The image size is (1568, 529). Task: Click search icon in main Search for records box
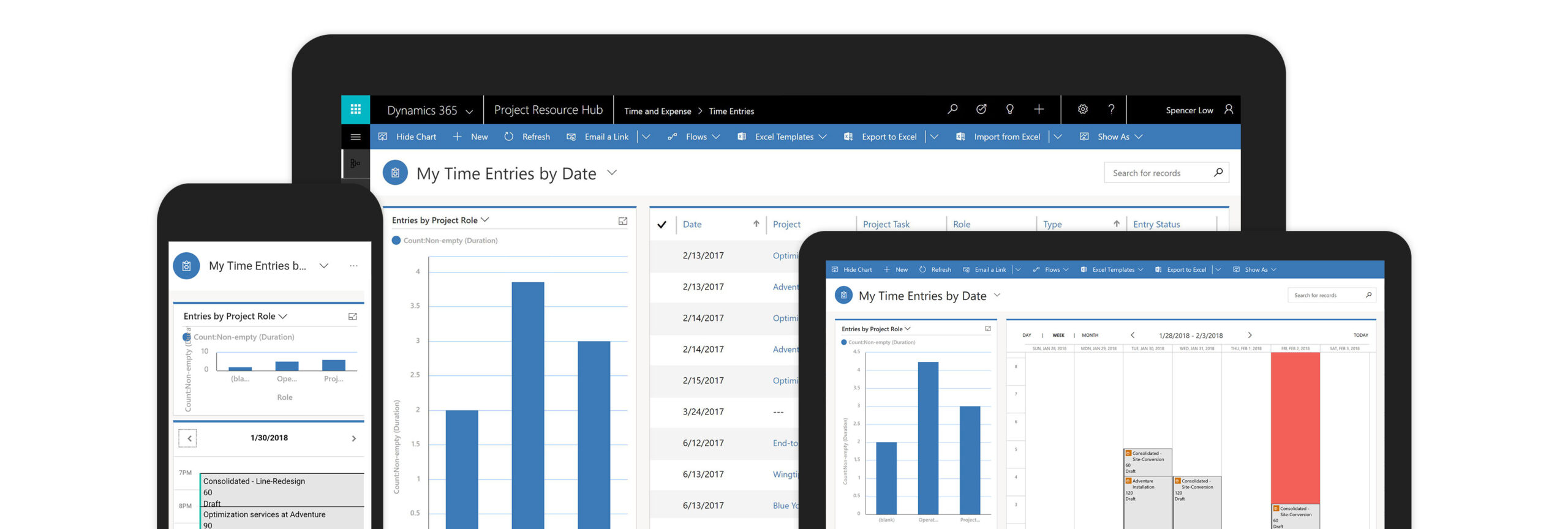pos(1218,173)
